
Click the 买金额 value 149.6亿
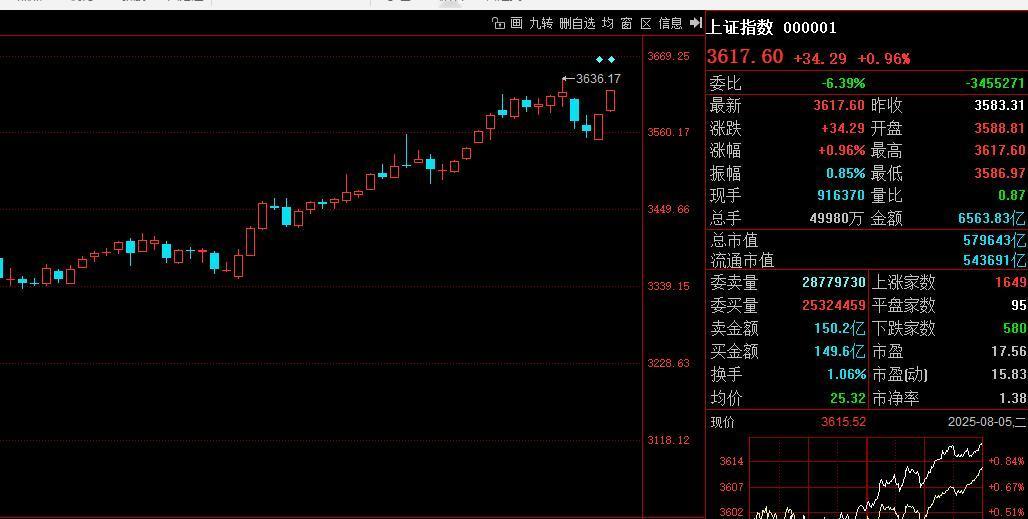pos(840,351)
